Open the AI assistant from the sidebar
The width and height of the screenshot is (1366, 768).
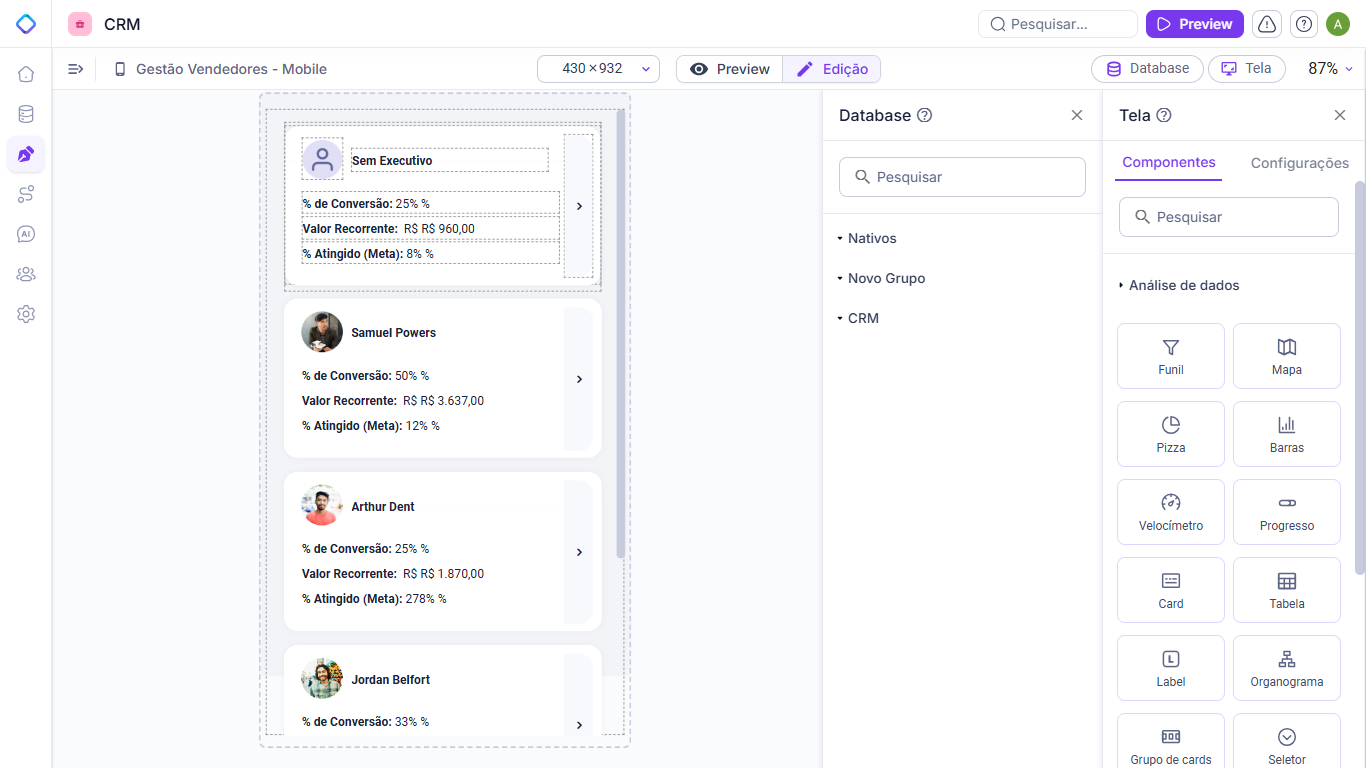[25, 234]
